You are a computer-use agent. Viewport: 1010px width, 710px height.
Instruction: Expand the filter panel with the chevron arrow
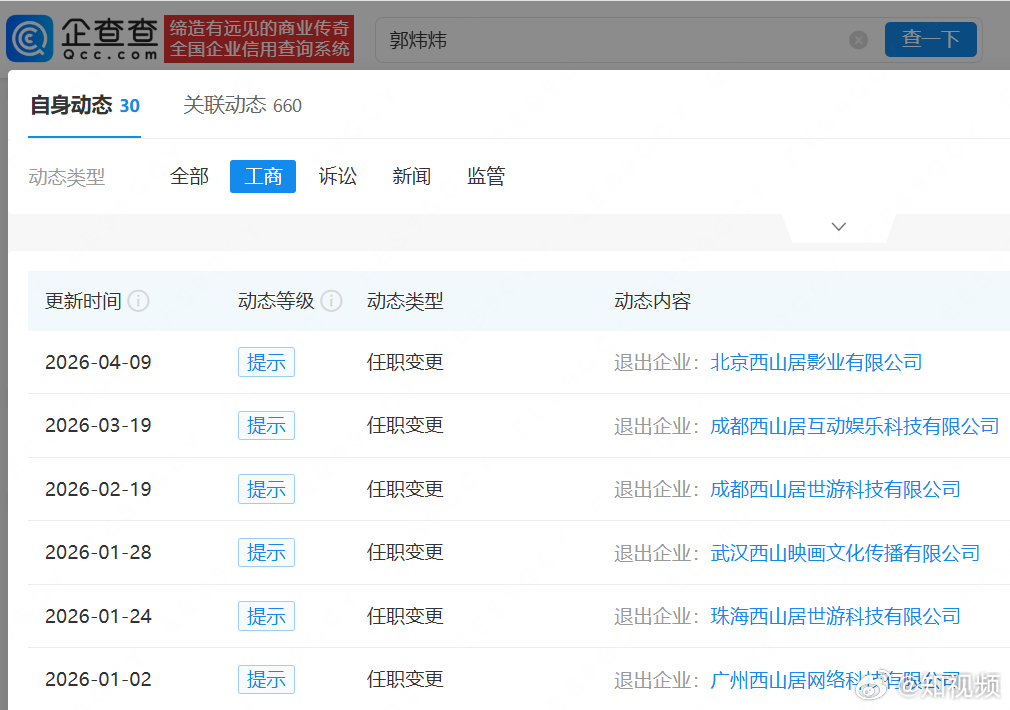pos(839,227)
